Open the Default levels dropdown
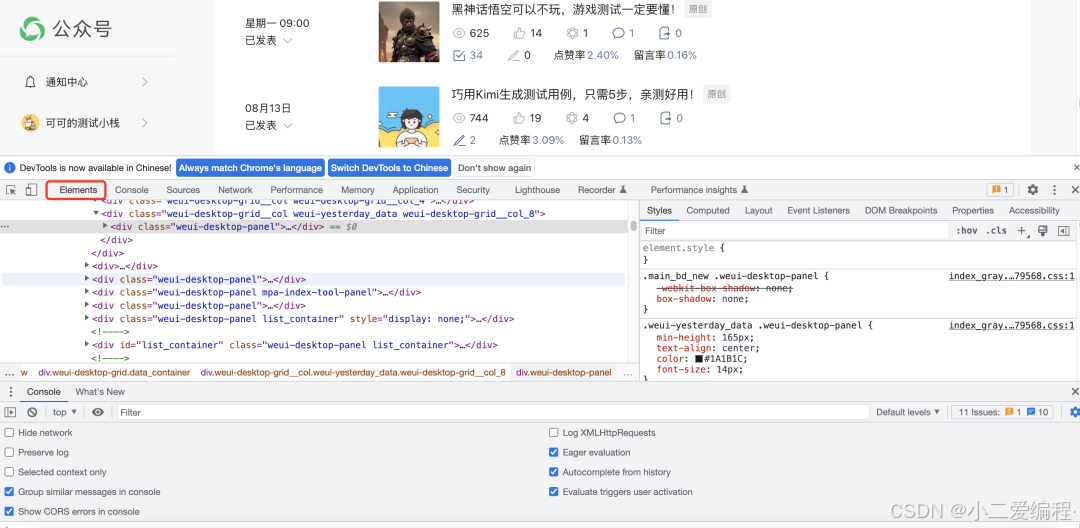The height and width of the screenshot is (528, 1080). click(x=908, y=412)
